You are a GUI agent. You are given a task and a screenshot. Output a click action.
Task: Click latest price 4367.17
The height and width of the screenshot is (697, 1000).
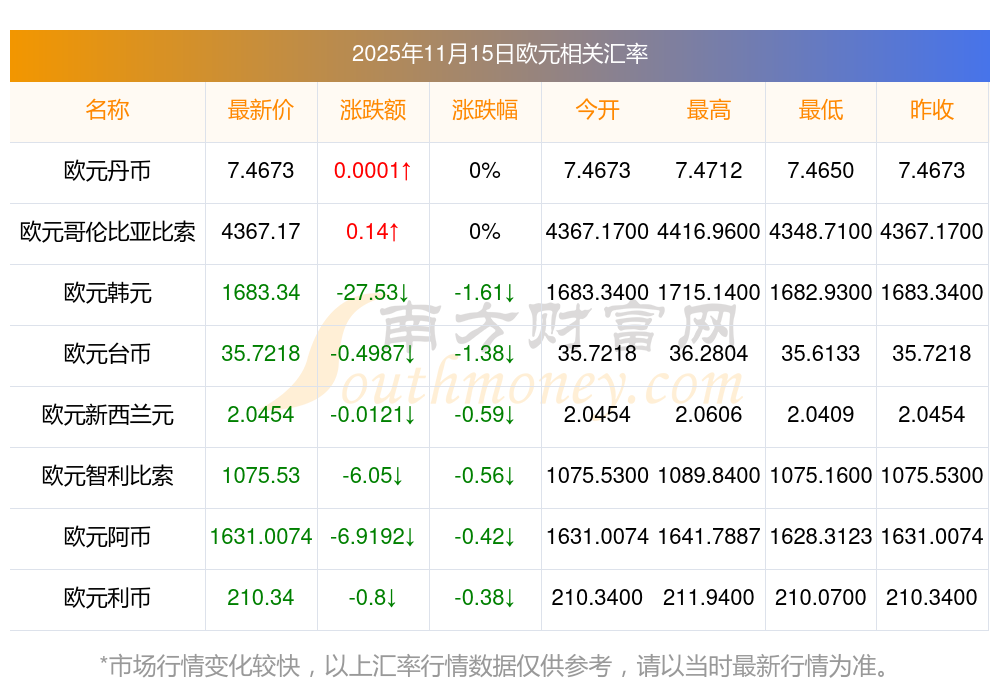[x=261, y=231]
